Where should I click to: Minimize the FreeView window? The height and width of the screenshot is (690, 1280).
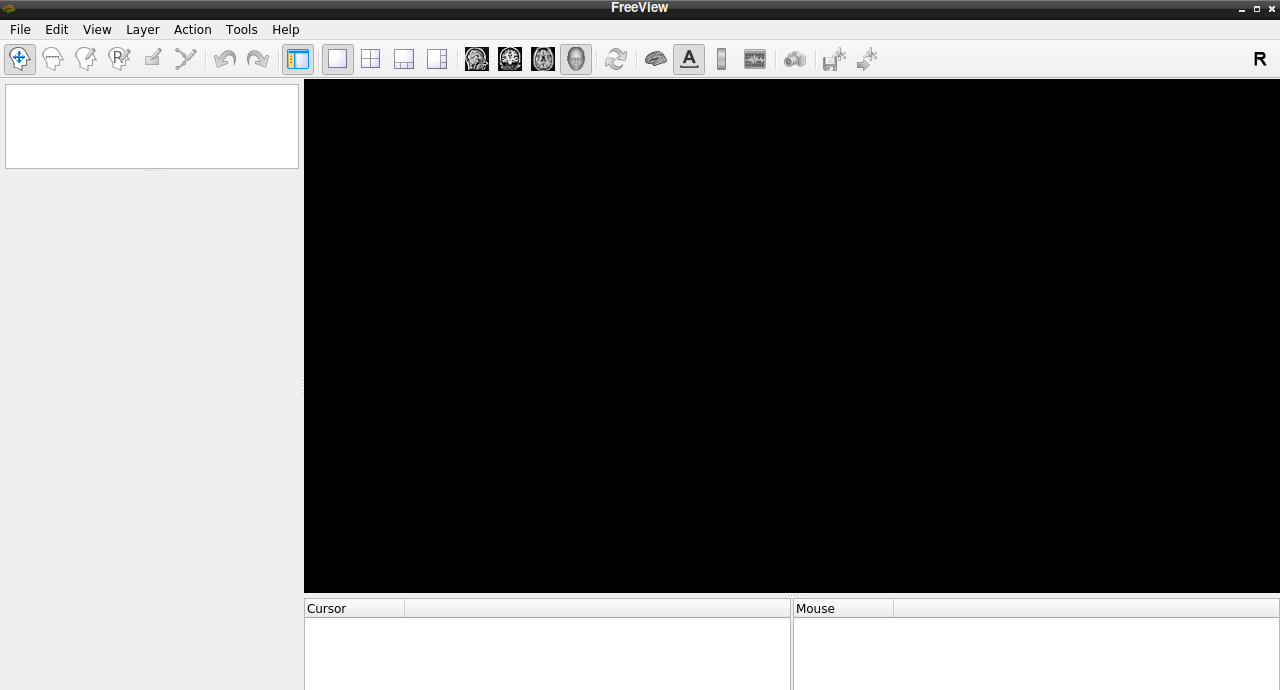1242,8
